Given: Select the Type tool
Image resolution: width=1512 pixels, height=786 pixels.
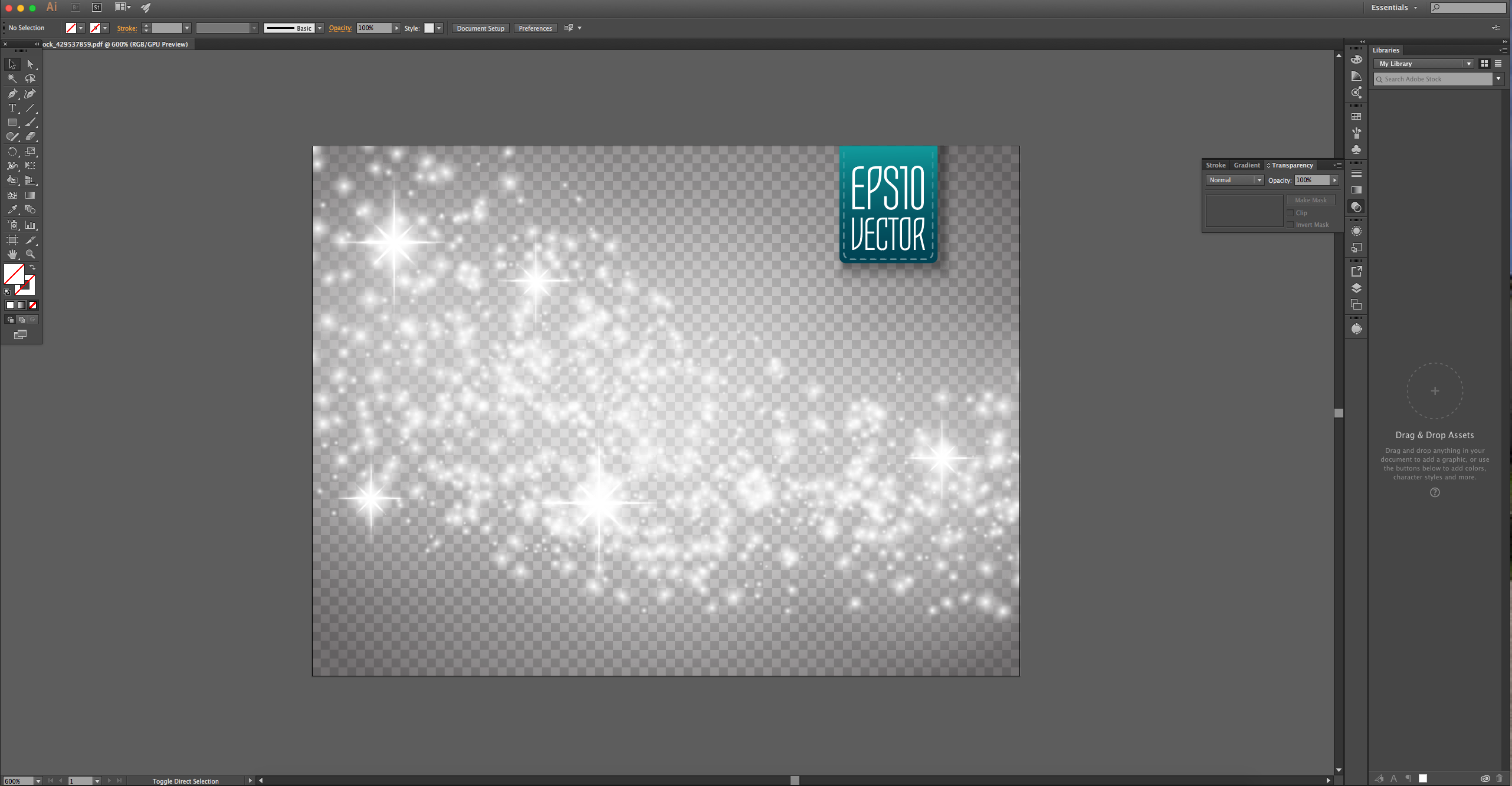Looking at the screenshot, I should 13,107.
